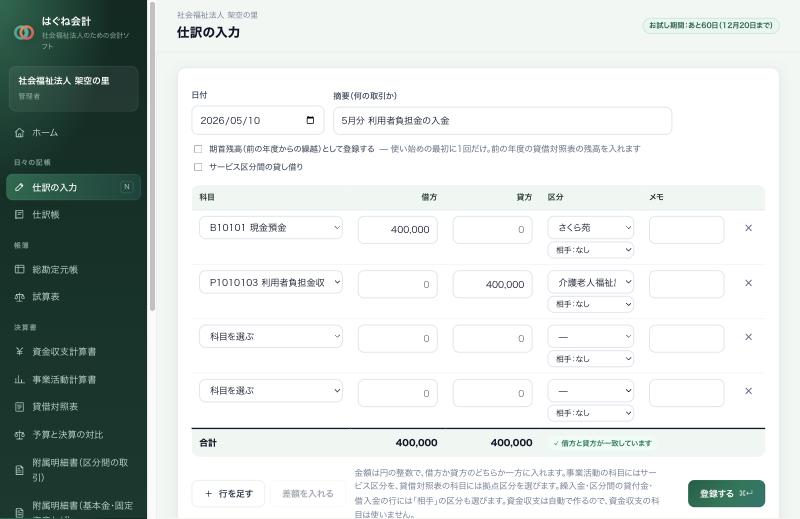
Task: Click the home icon beside ホーム
Action: point(19,133)
